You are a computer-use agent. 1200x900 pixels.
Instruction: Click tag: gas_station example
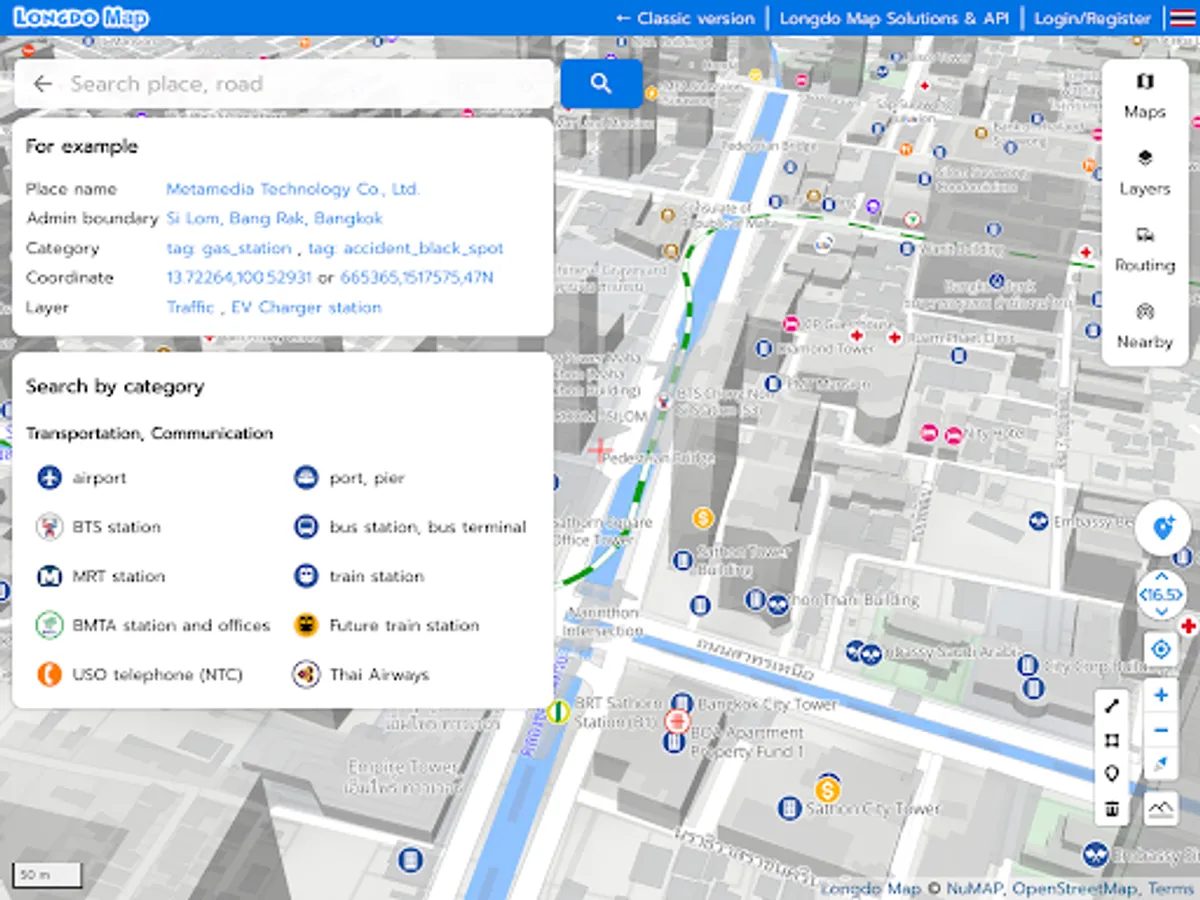[x=229, y=248]
